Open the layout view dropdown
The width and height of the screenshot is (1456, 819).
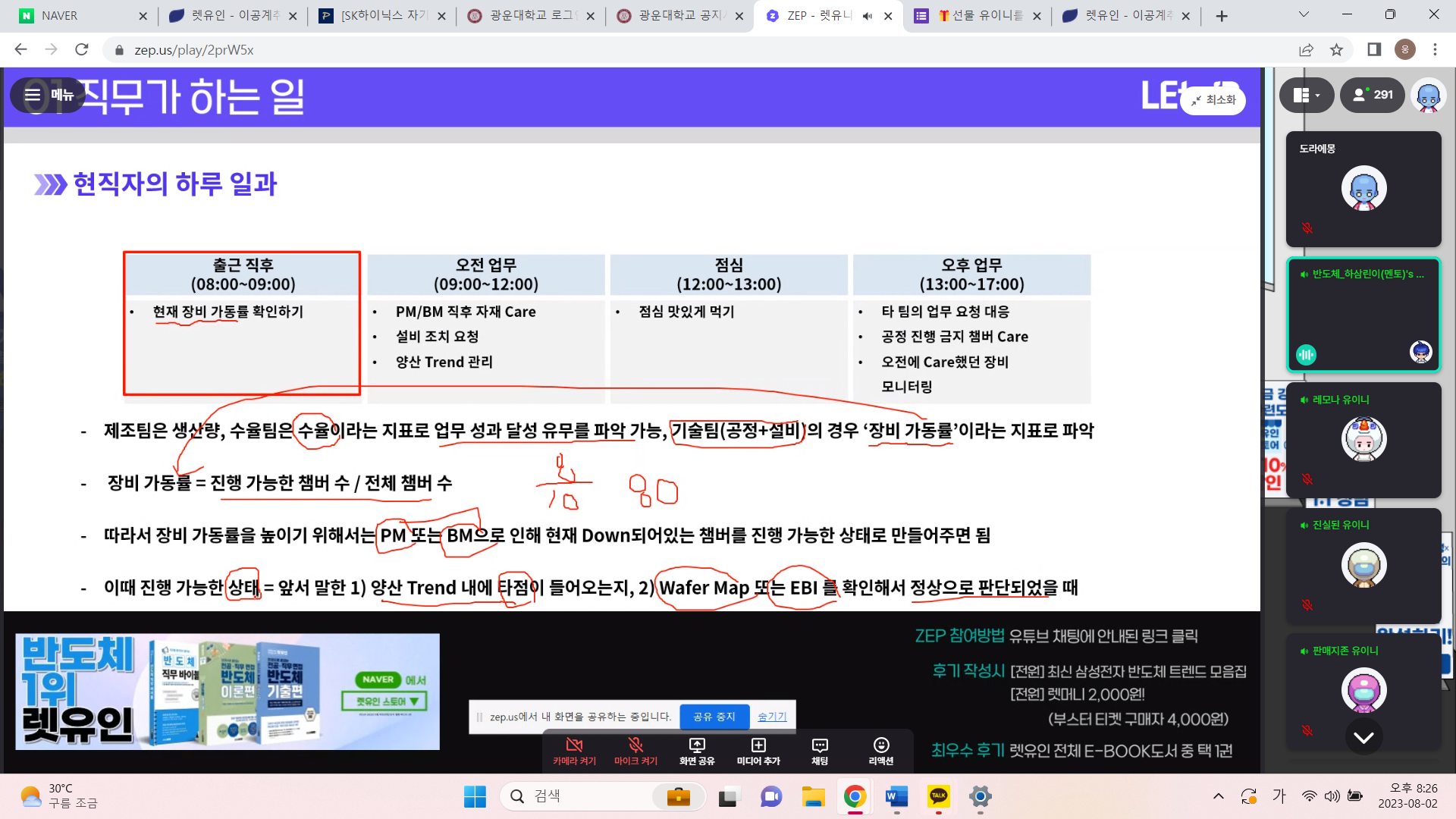click(x=1306, y=95)
